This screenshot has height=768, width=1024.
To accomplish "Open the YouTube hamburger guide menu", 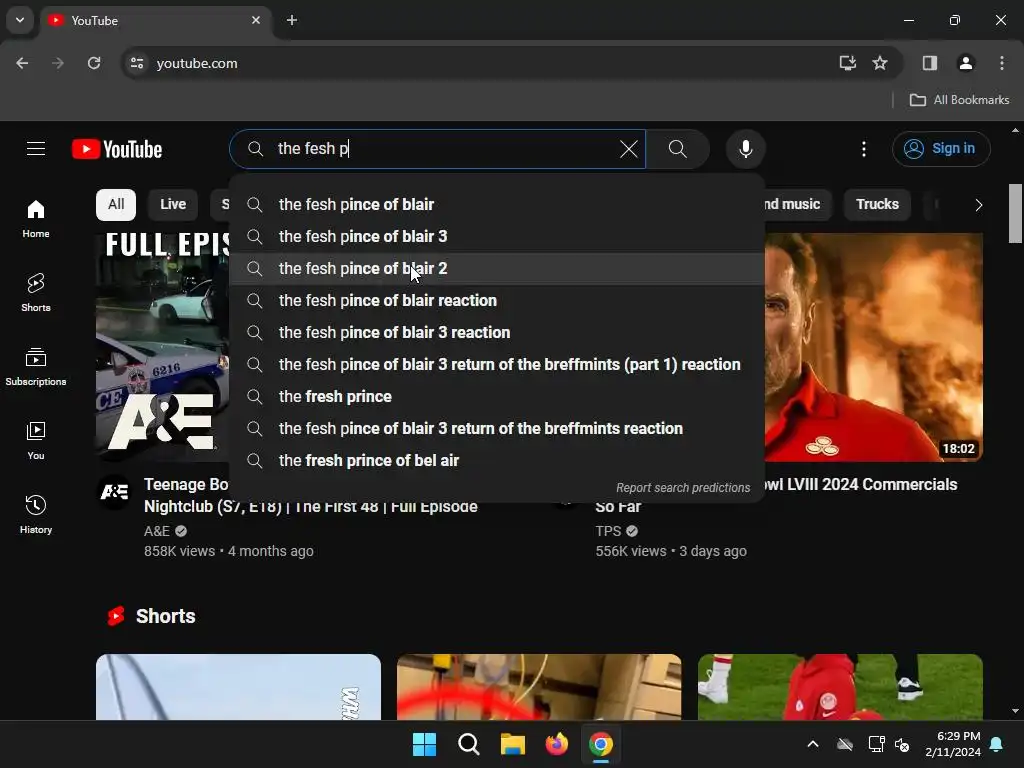I will (x=36, y=149).
